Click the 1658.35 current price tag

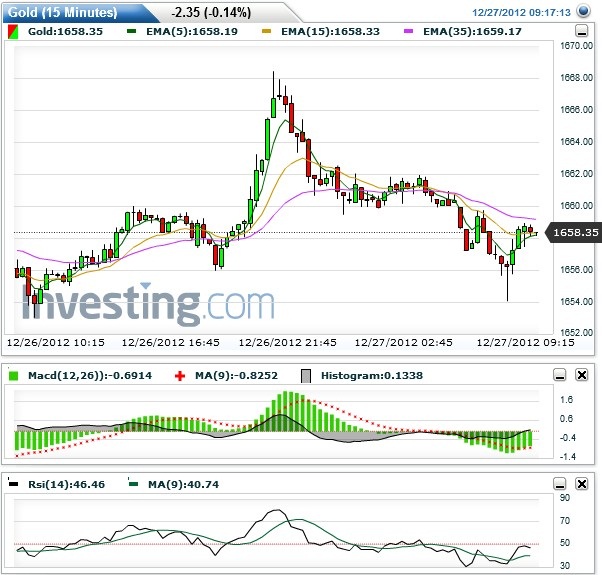pyautogui.click(x=574, y=232)
